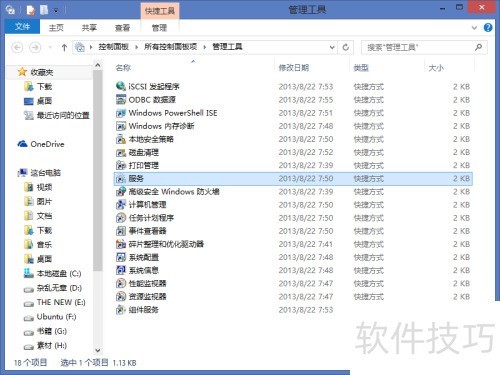Open 收藏夹 in the navigation pane

[42, 72]
